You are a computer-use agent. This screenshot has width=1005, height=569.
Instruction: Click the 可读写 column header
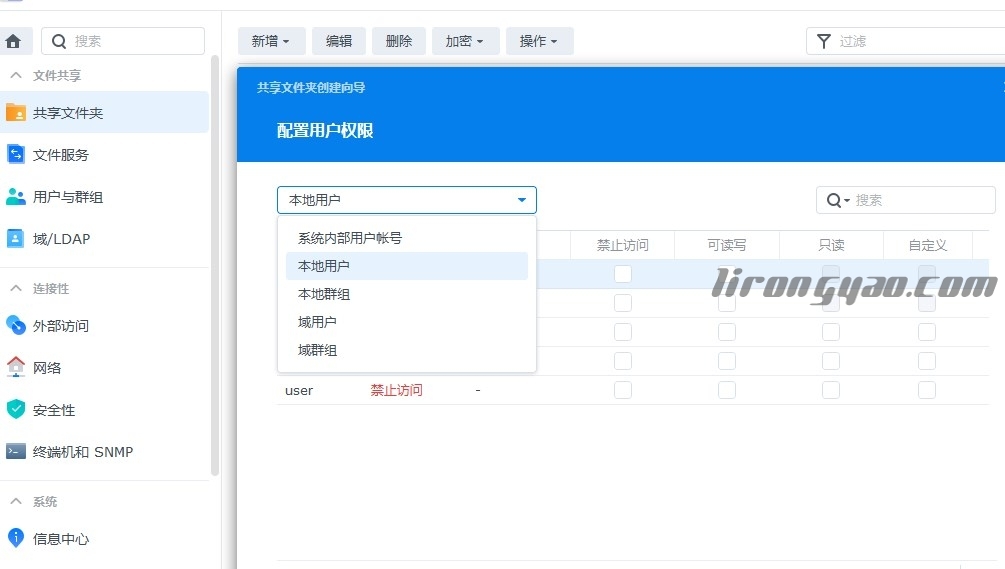pyautogui.click(x=727, y=245)
